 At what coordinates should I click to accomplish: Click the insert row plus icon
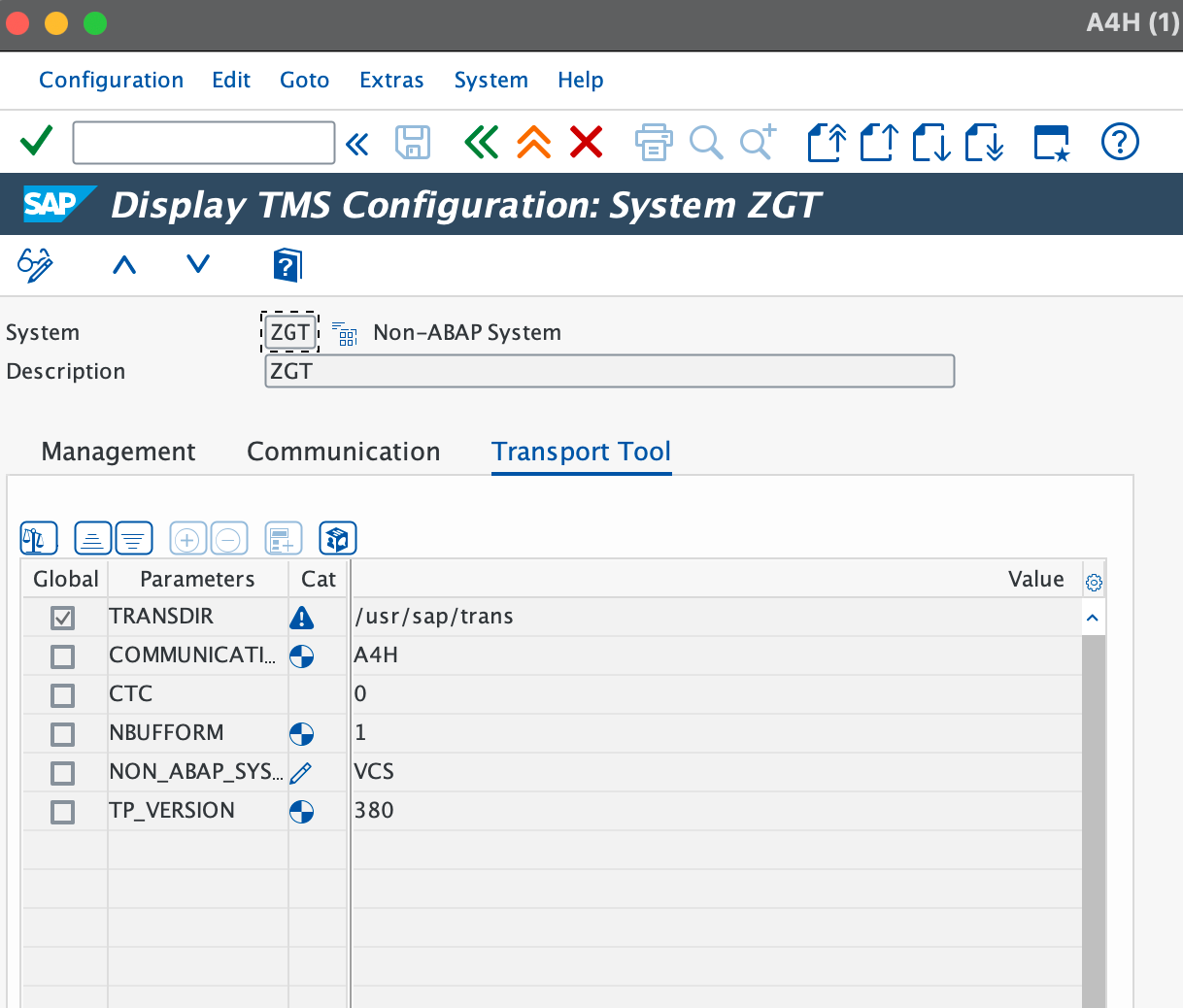(188, 538)
